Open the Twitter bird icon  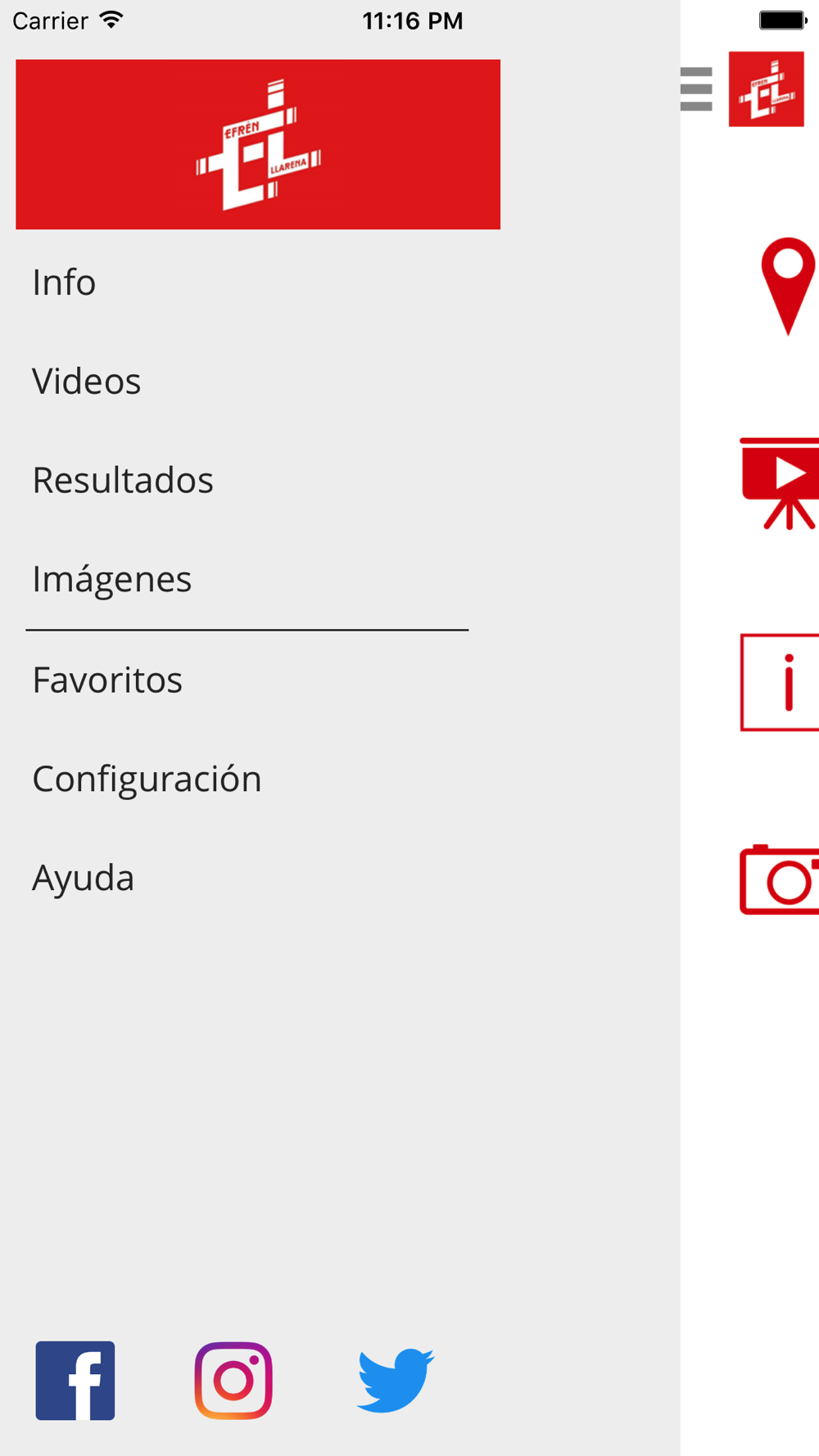coord(396,1381)
